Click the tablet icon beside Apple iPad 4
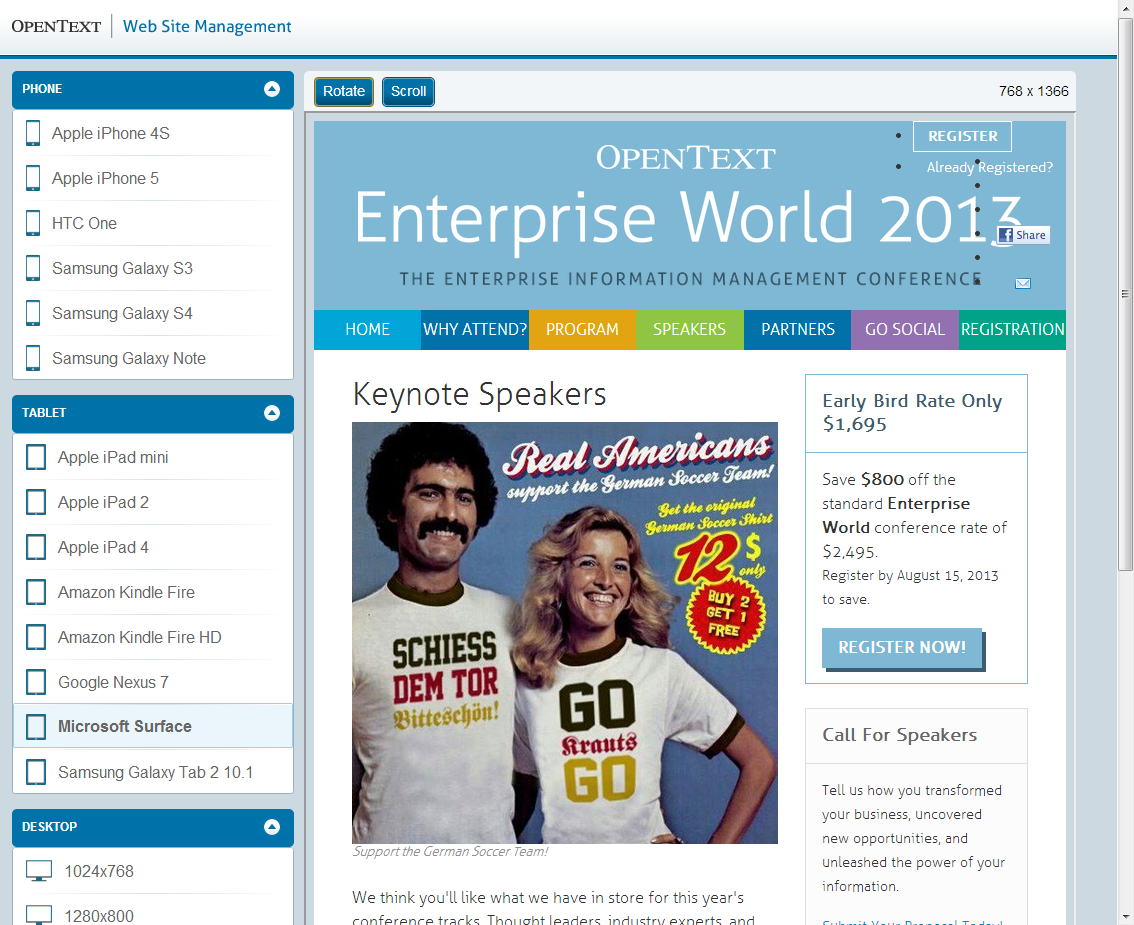 coord(35,547)
